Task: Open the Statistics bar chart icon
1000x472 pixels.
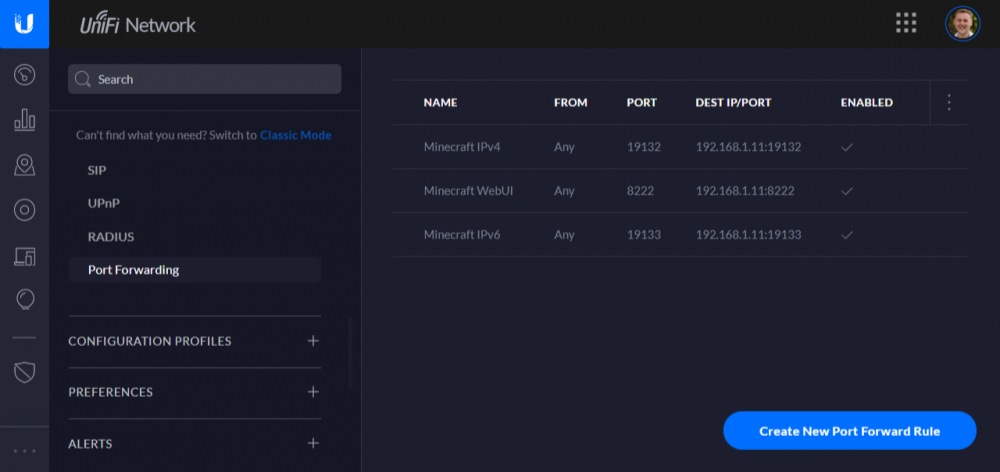Action: [x=24, y=119]
